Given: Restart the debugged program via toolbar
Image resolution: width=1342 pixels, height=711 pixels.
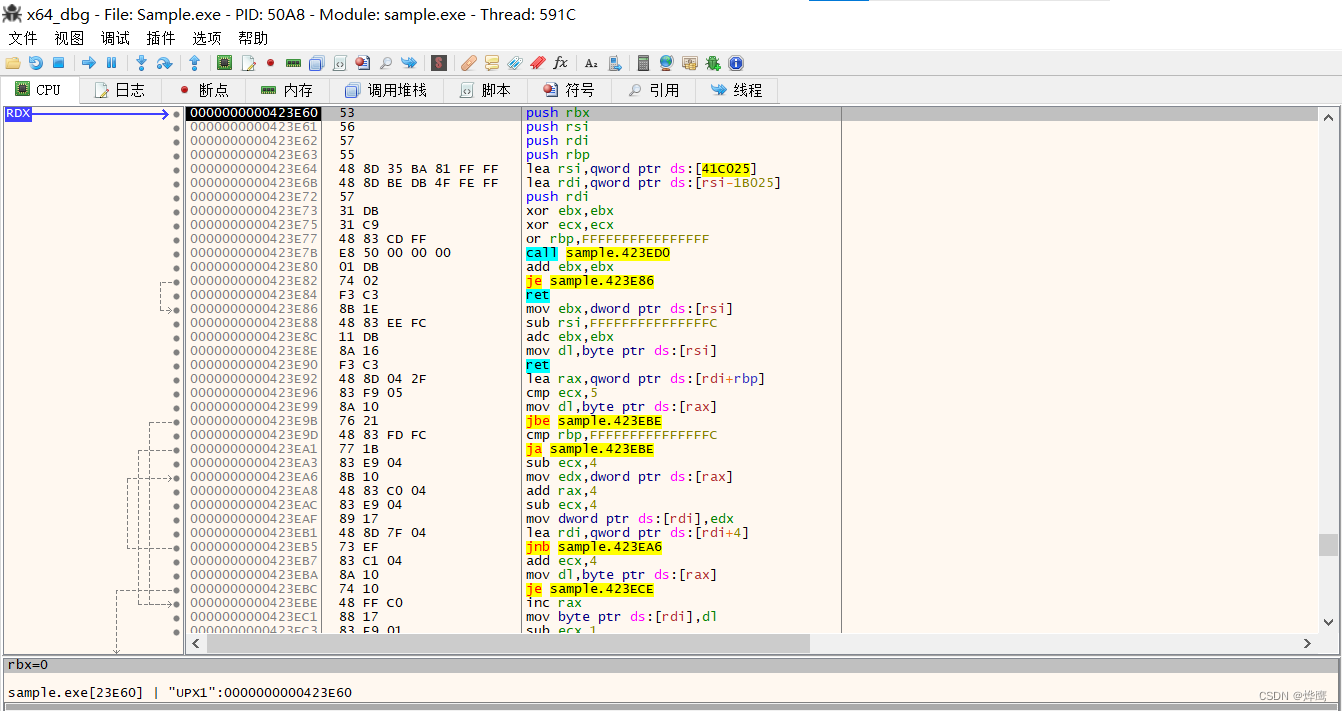Looking at the screenshot, I should pyautogui.click(x=36, y=63).
